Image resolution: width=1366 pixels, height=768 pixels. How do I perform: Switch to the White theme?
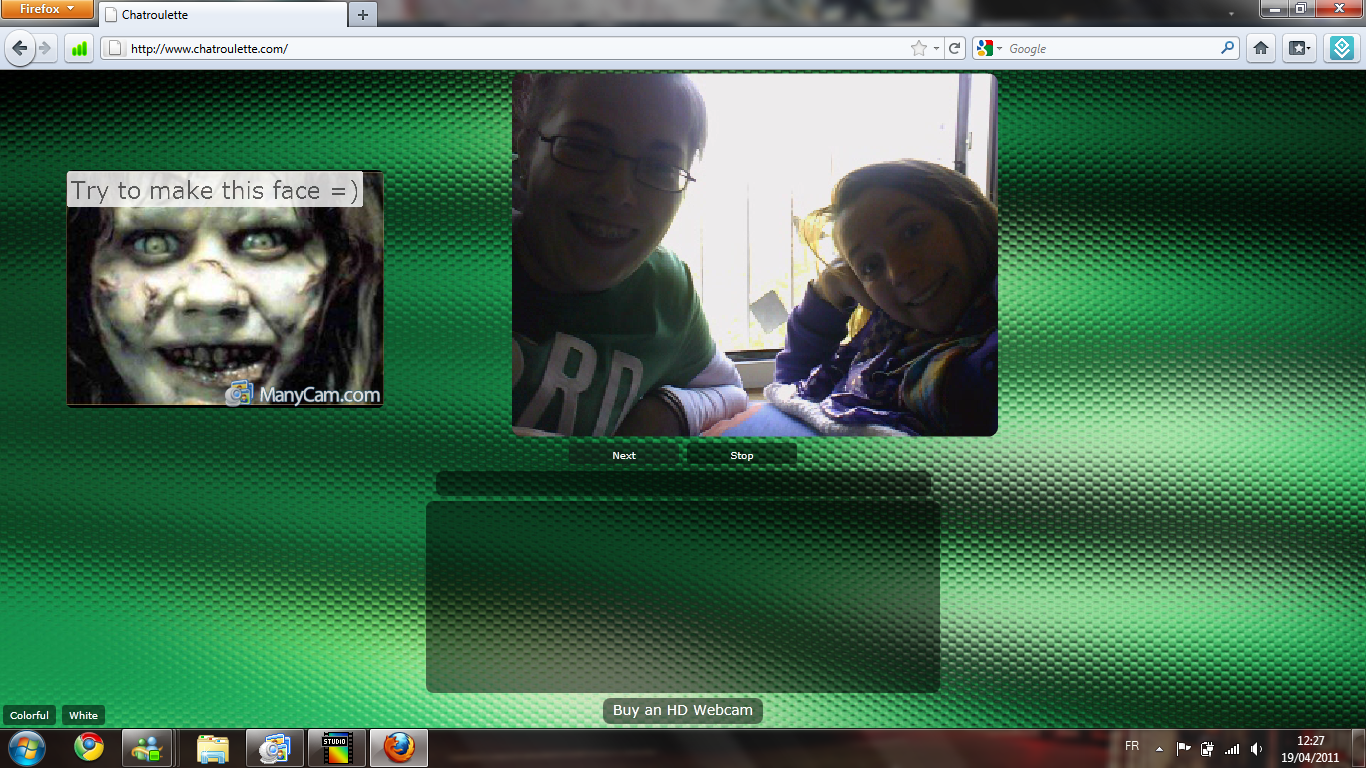click(83, 715)
